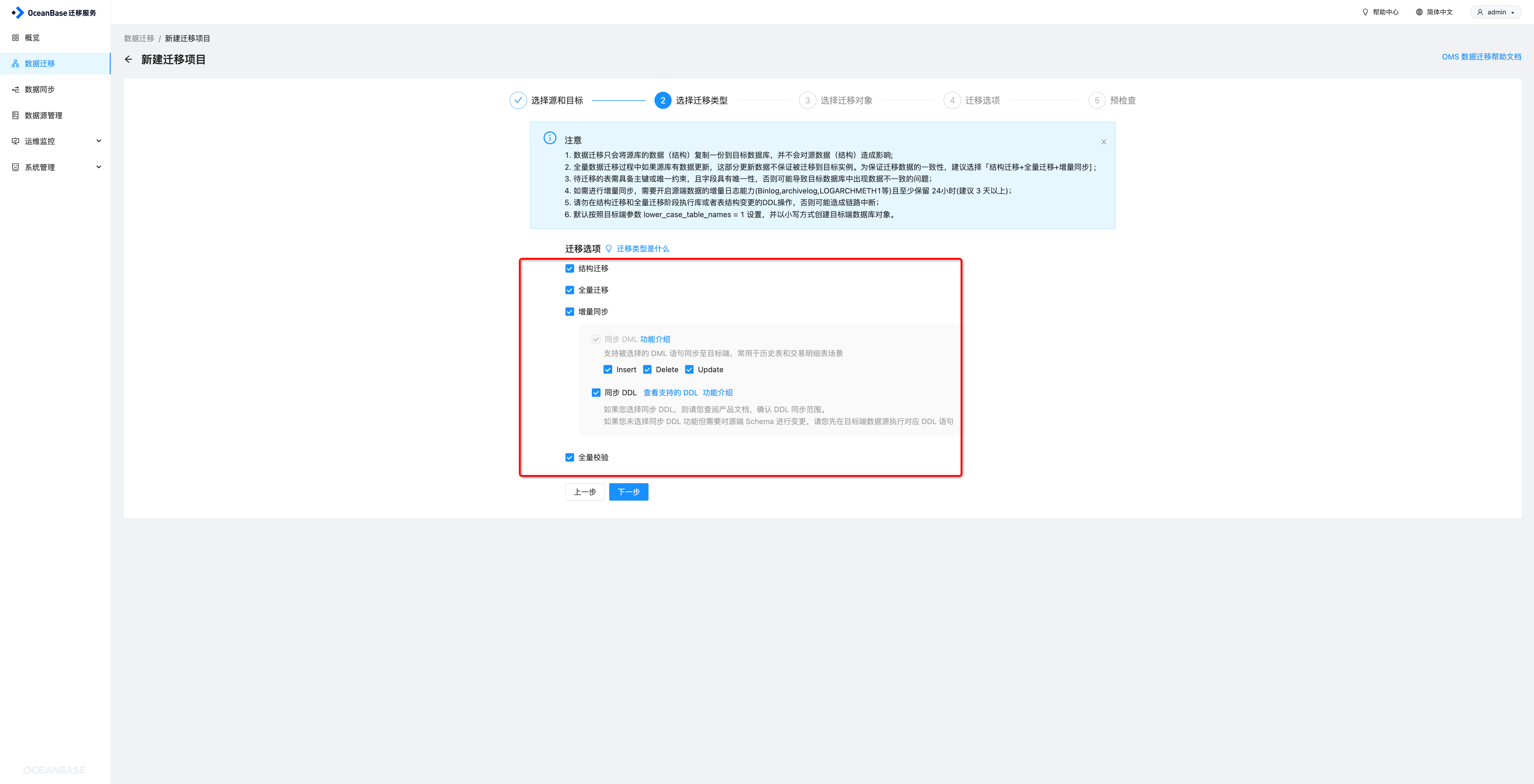Click the 概览 overview grid icon
Image resolution: width=1534 pixels, height=784 pixels.
point(16,37)
